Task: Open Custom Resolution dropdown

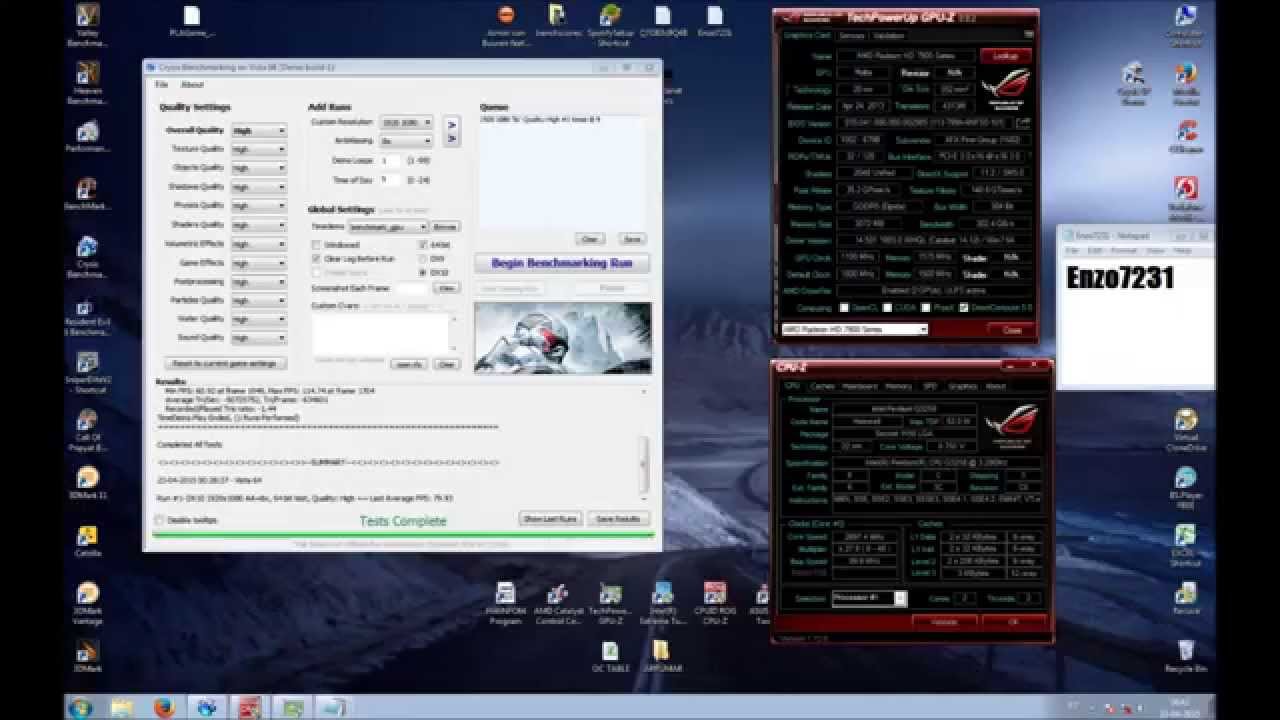Action: [x=406, y=122]
